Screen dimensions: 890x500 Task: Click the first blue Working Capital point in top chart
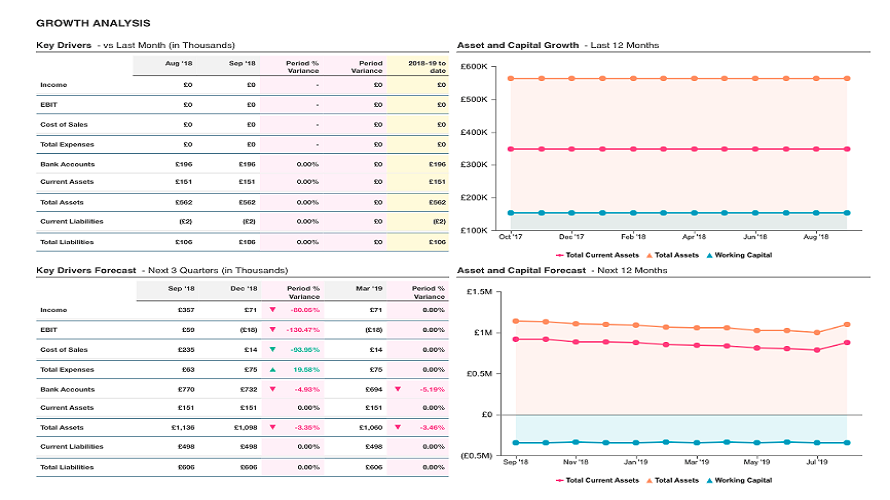pyautogui.click(x=511, y=213)
